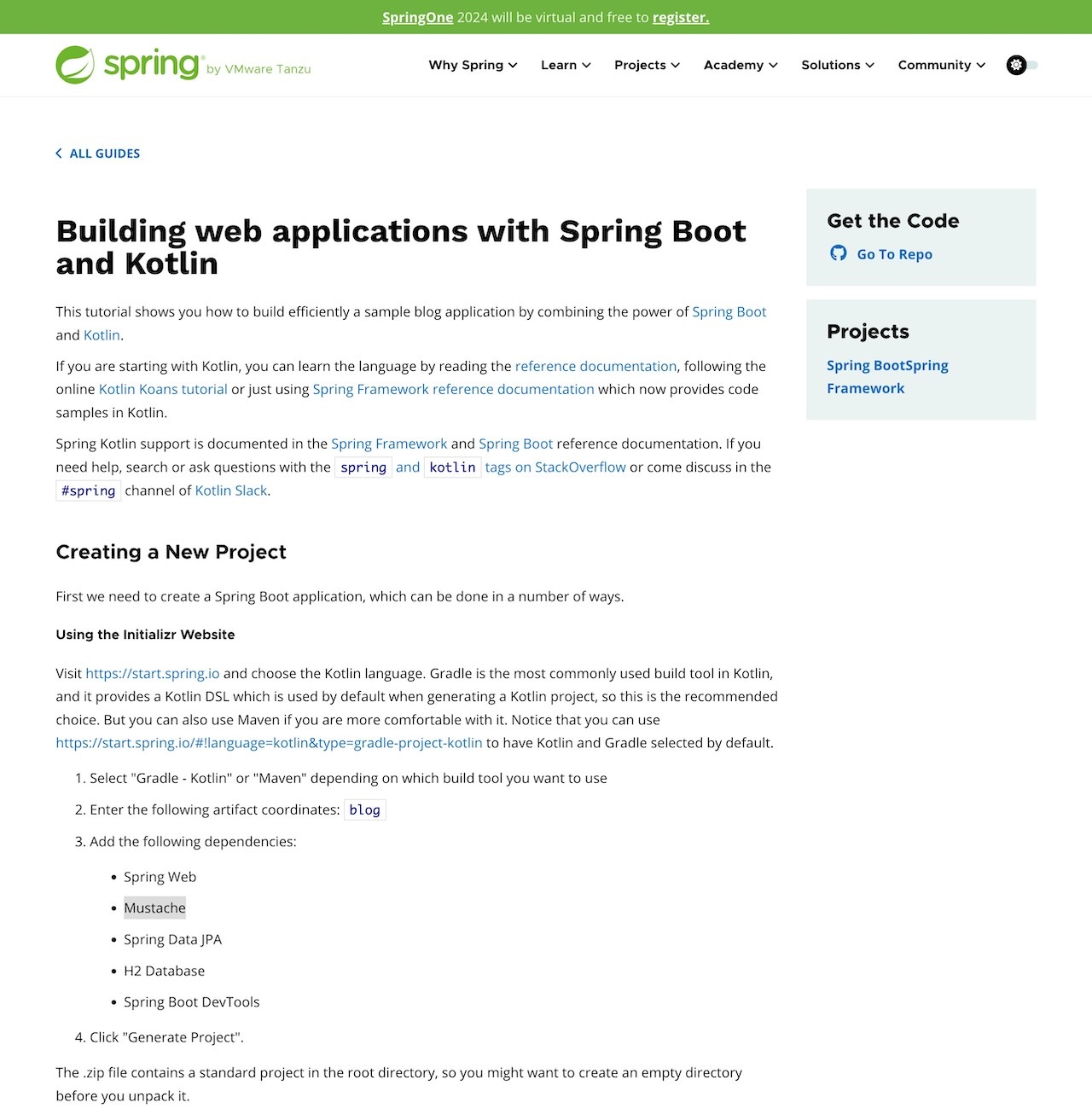The width and height of the screenshot is (1092, 1120).
Task: Click the 'Spring Data JPA' list item
Action: (x=172, y=940)
